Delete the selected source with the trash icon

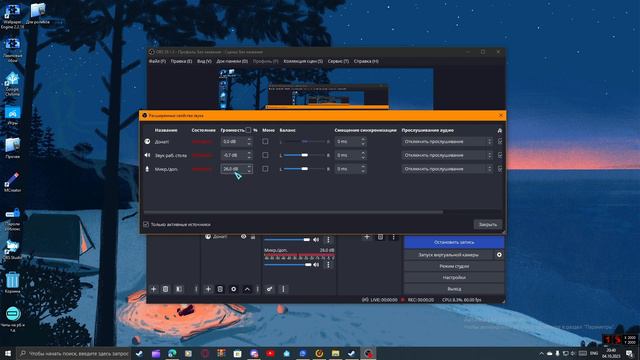(x=220, y=289)
